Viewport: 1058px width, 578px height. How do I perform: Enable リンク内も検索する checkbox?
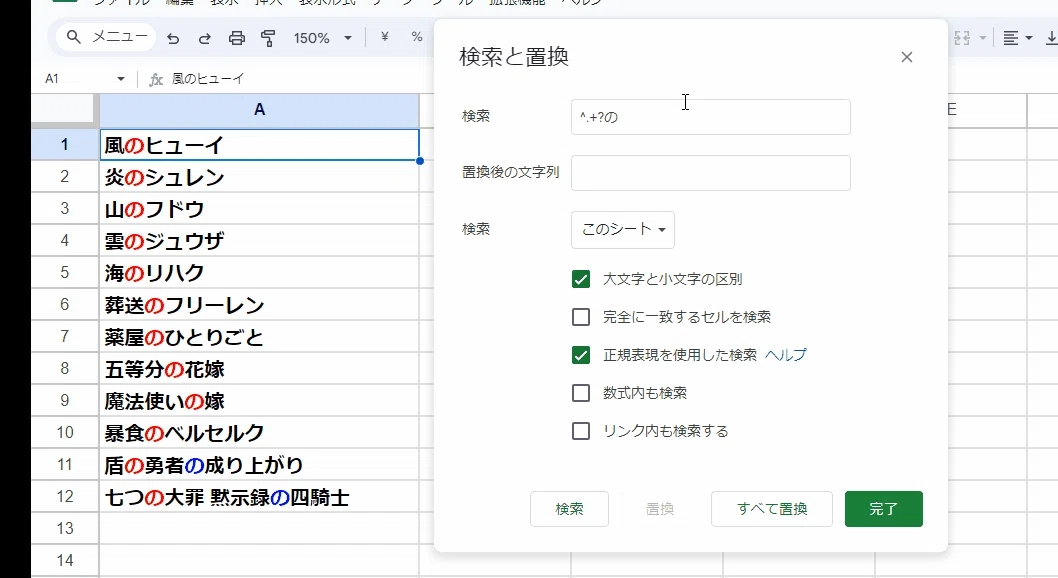(x=581, y=431)
